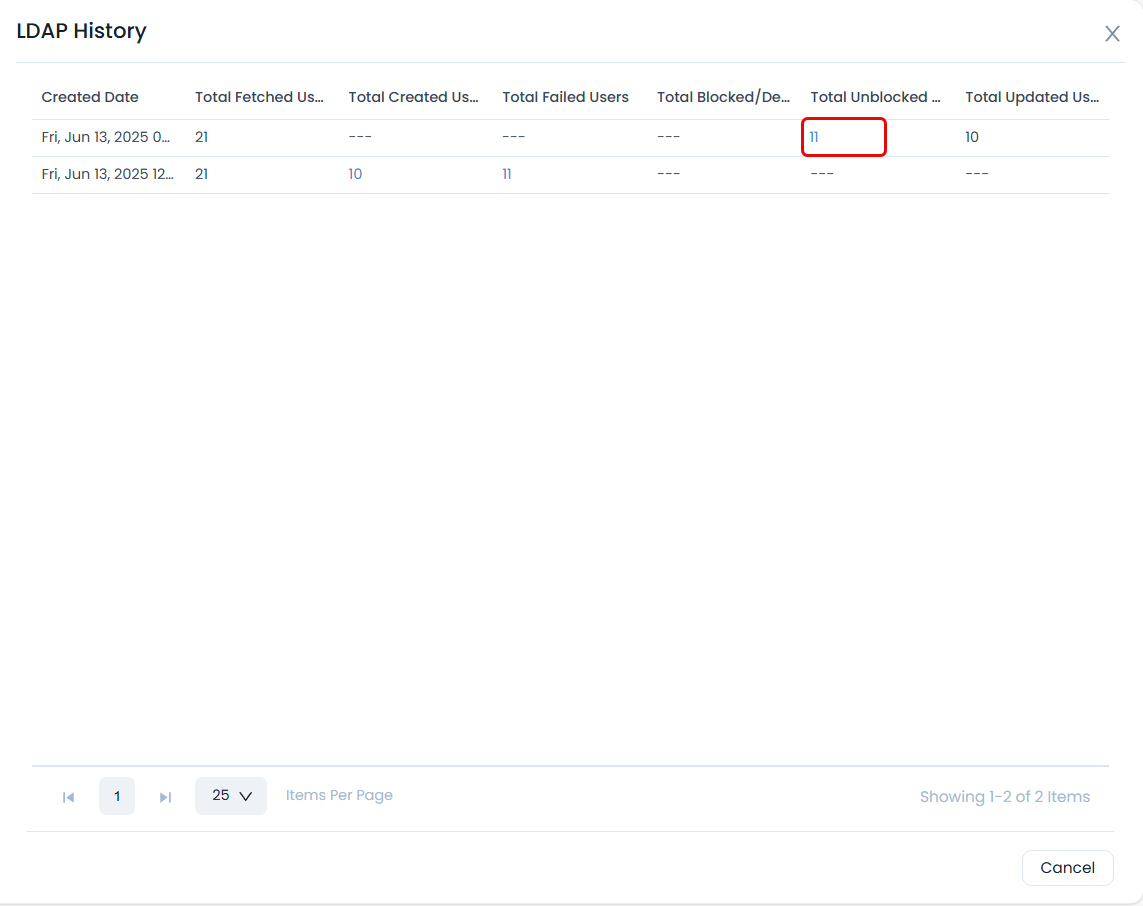The width and height of the screenshot is (1143, 906).
Task: Sort by the Total Blocked/Deleted column
Action: 722,97
